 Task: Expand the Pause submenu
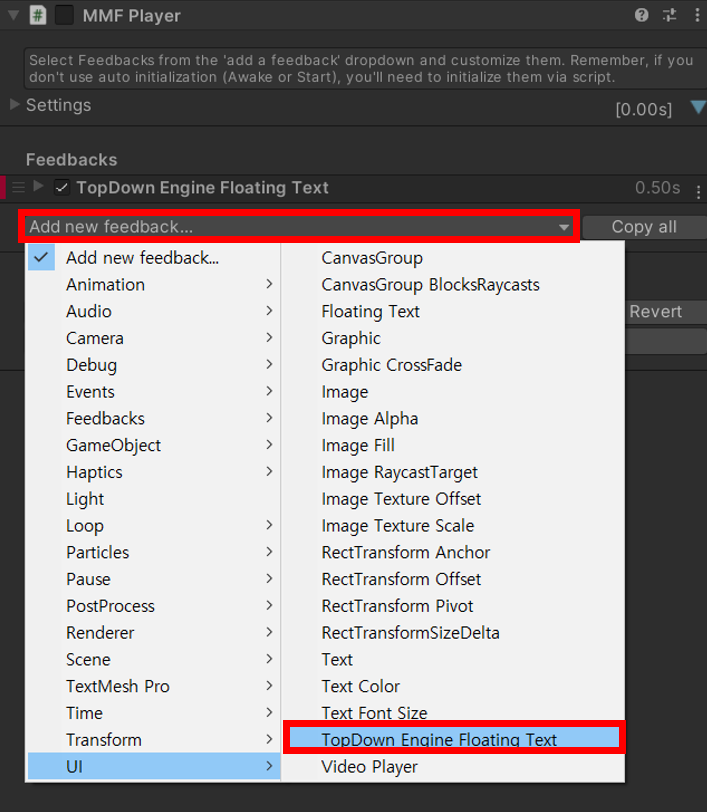tap(154, 579)
